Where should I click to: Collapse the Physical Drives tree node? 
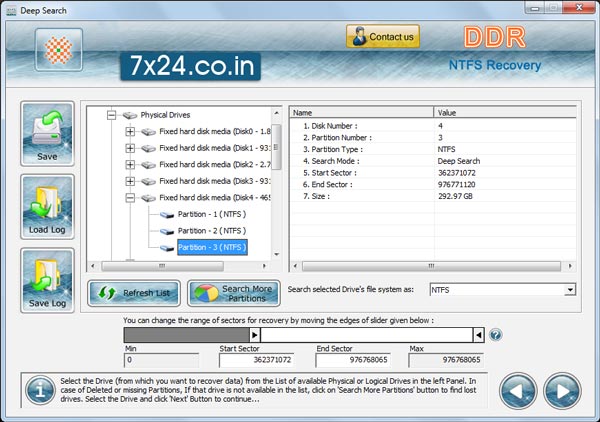click(x=111, y=115)
